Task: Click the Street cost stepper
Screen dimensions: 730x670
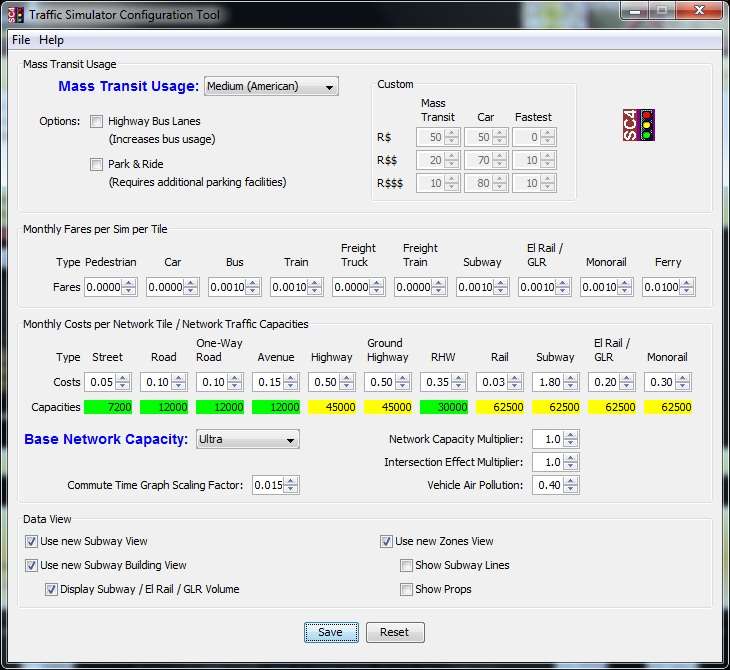Action: click(122, 382)
